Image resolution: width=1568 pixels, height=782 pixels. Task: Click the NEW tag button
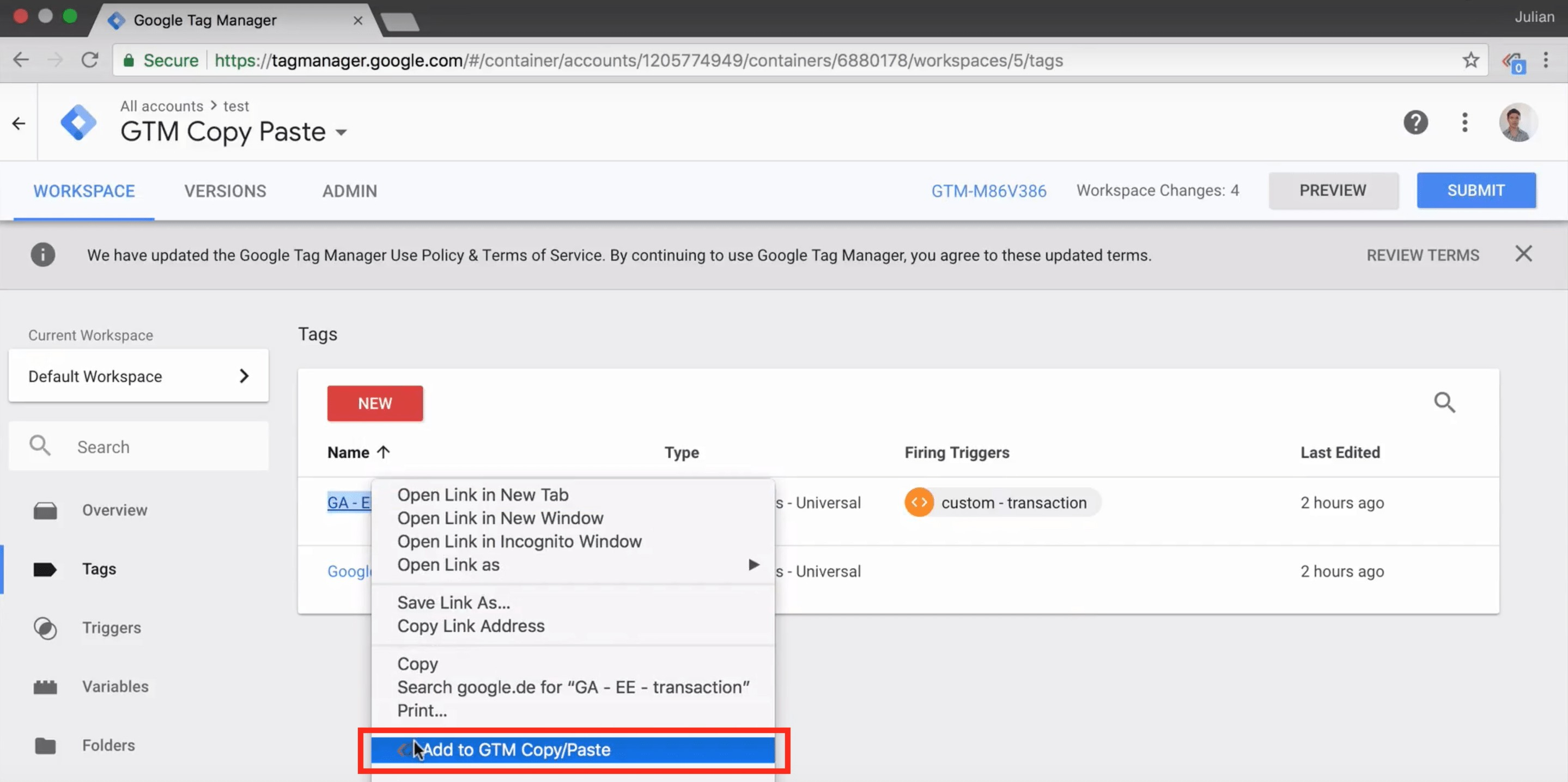point(374,403)
